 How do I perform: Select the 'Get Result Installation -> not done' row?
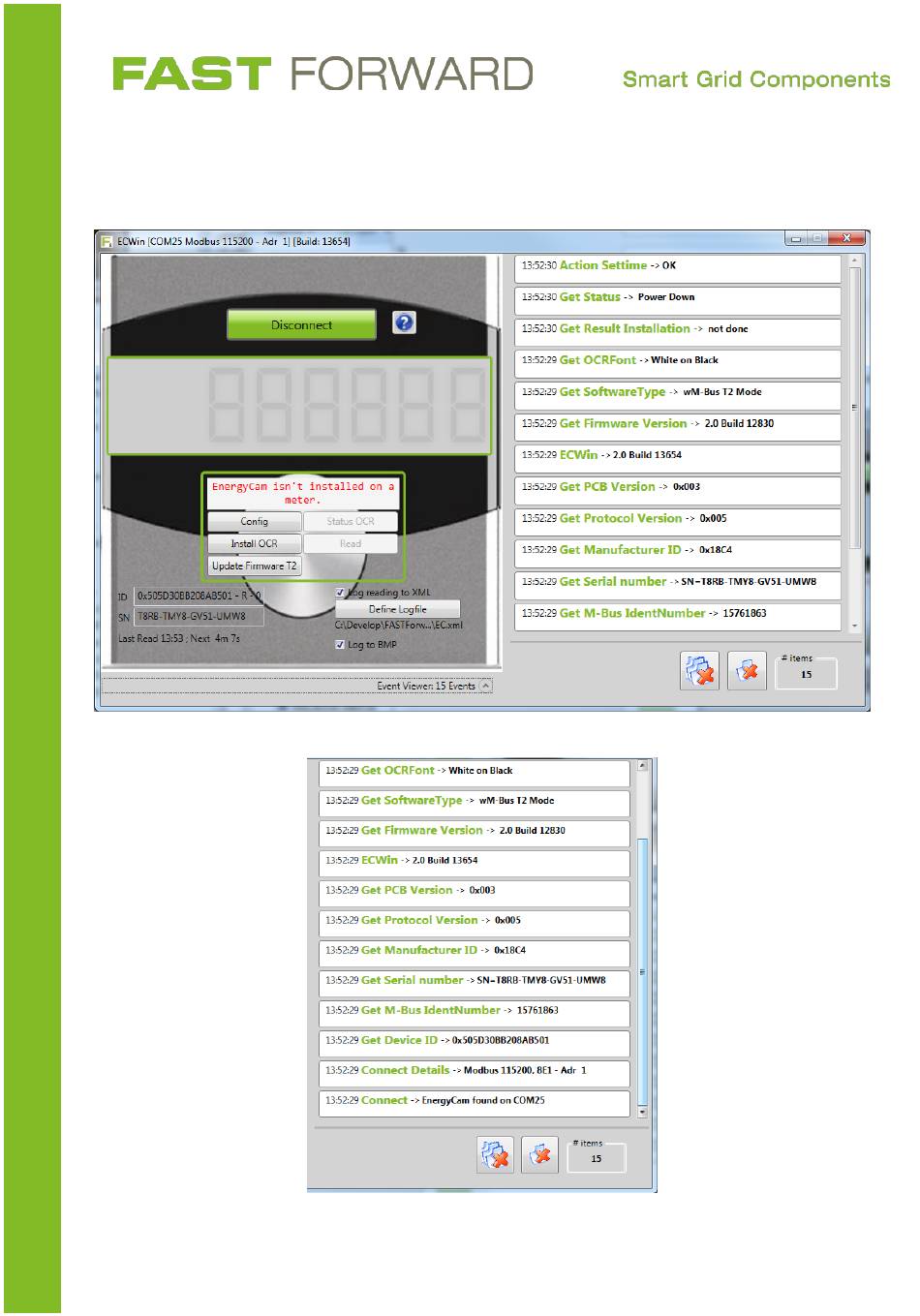pos(677,331)
